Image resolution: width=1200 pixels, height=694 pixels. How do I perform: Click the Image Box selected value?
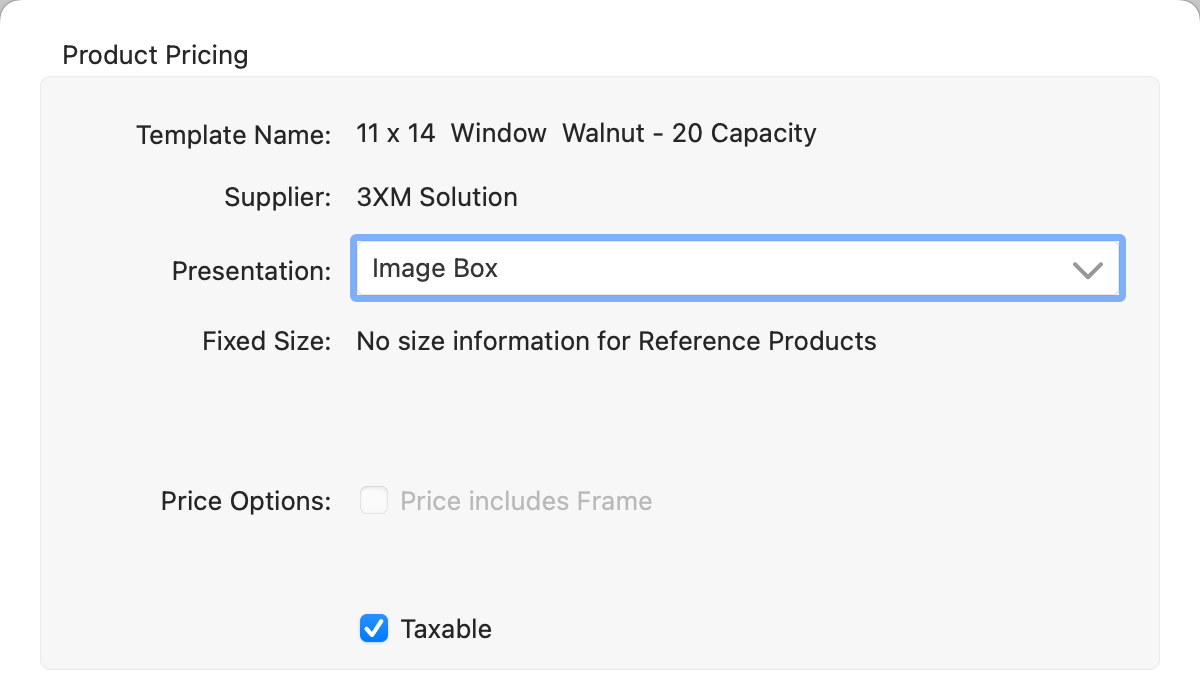tap(435, 268)
